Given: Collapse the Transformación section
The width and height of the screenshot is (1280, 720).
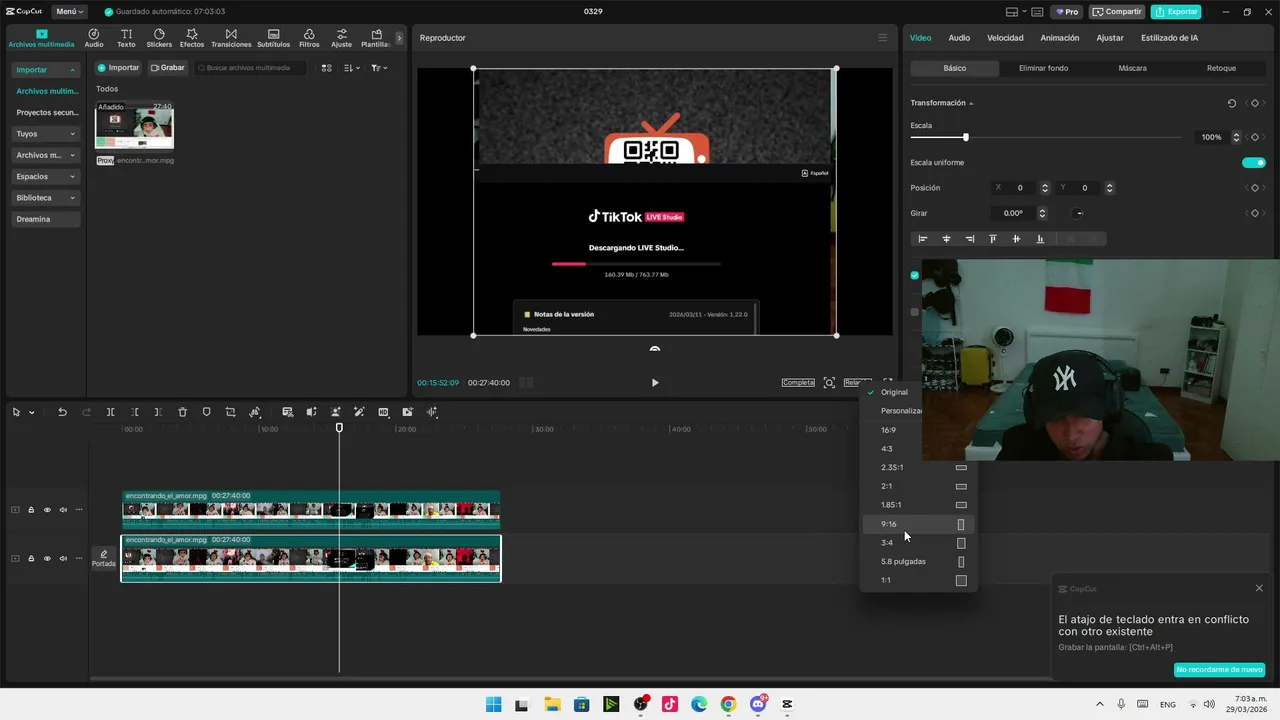Looking at the screenshot, I should pos(971,103).
